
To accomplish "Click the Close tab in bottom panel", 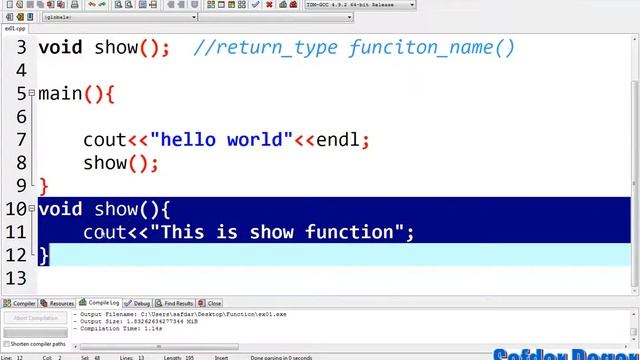I will (210, 303).
